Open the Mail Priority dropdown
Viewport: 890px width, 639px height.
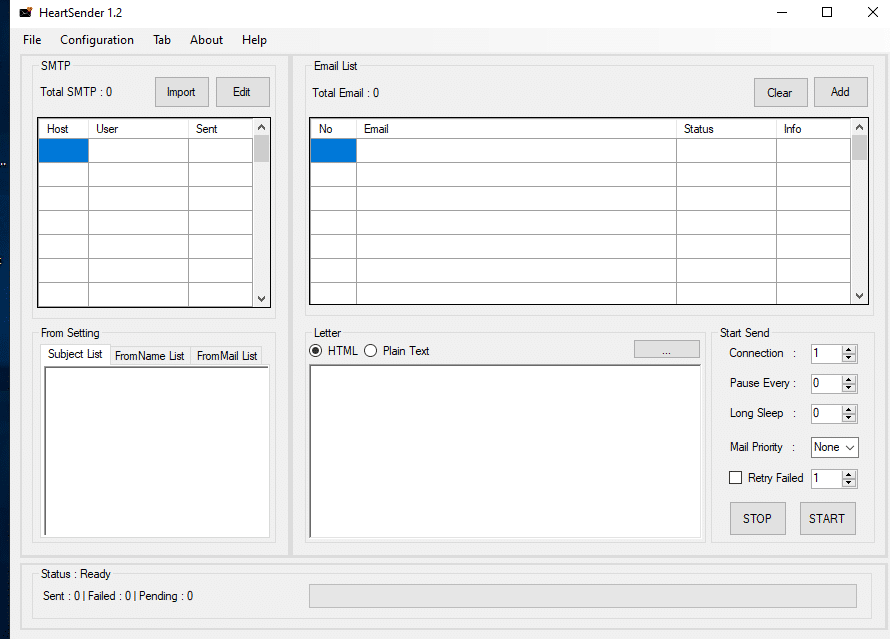click(x=852, y=447)
